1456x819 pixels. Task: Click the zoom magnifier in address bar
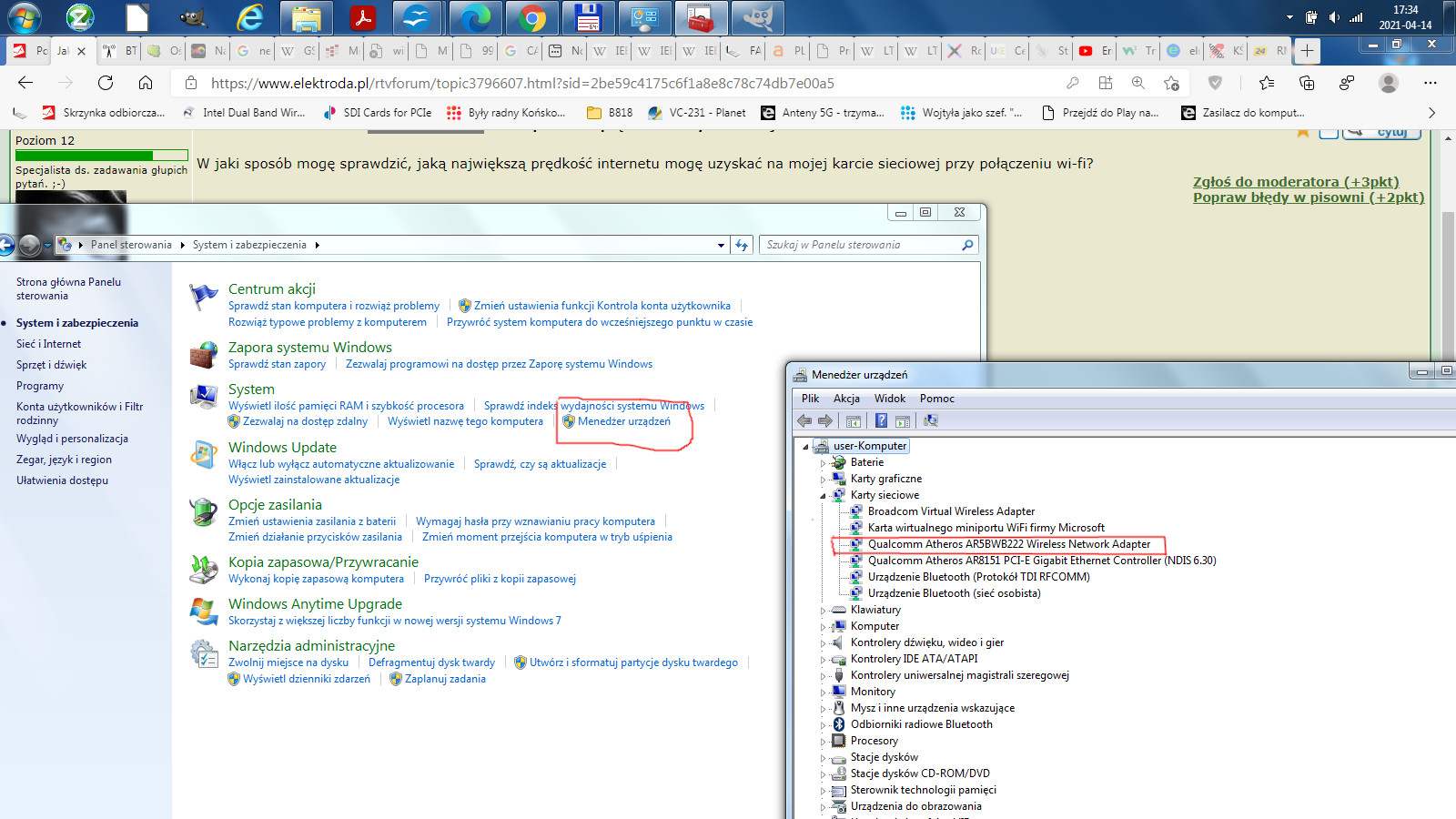(x=1138, y=83)
